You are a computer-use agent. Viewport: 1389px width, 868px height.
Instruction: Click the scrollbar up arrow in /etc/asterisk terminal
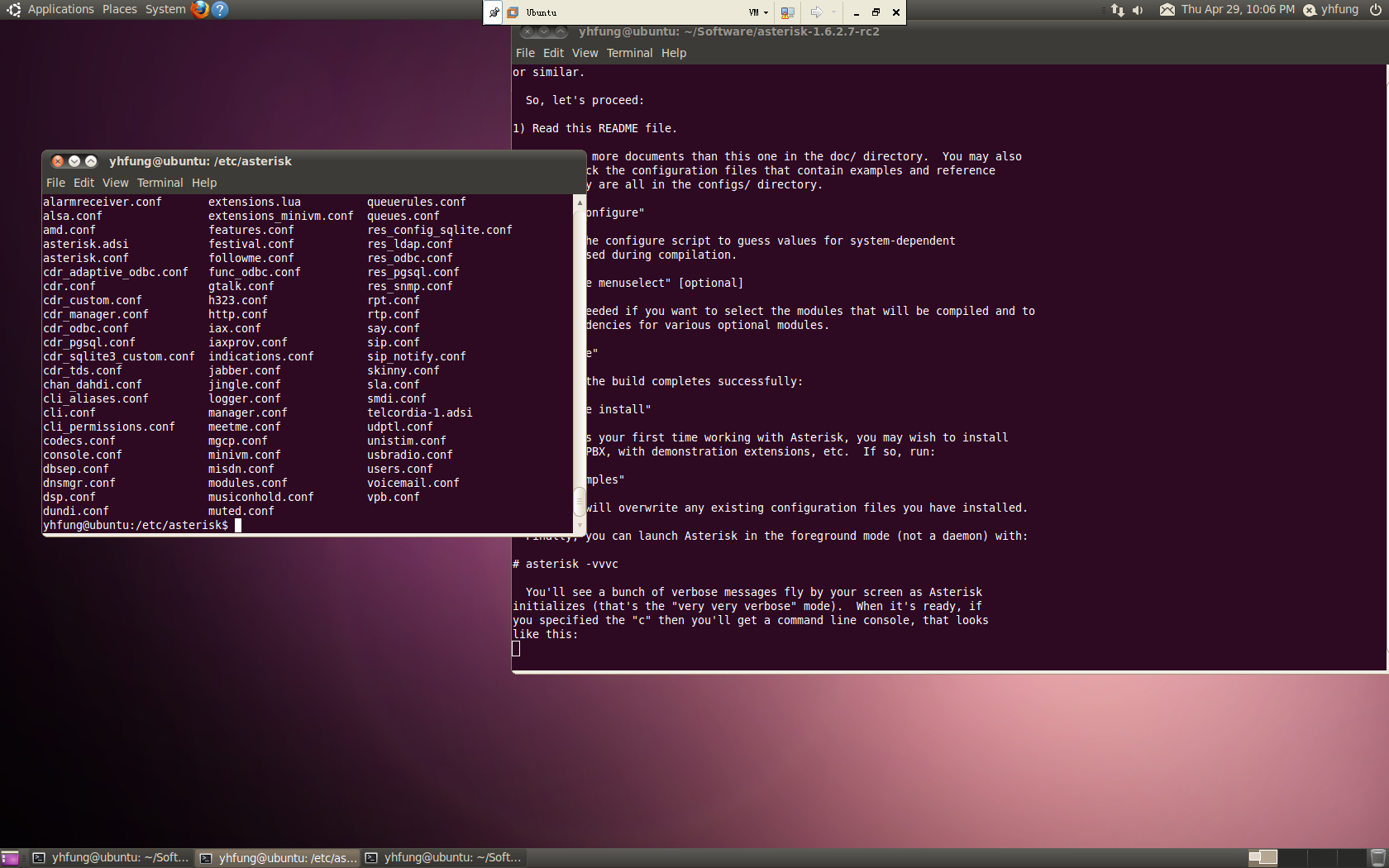pyautogui.click(x=580, y=202)
